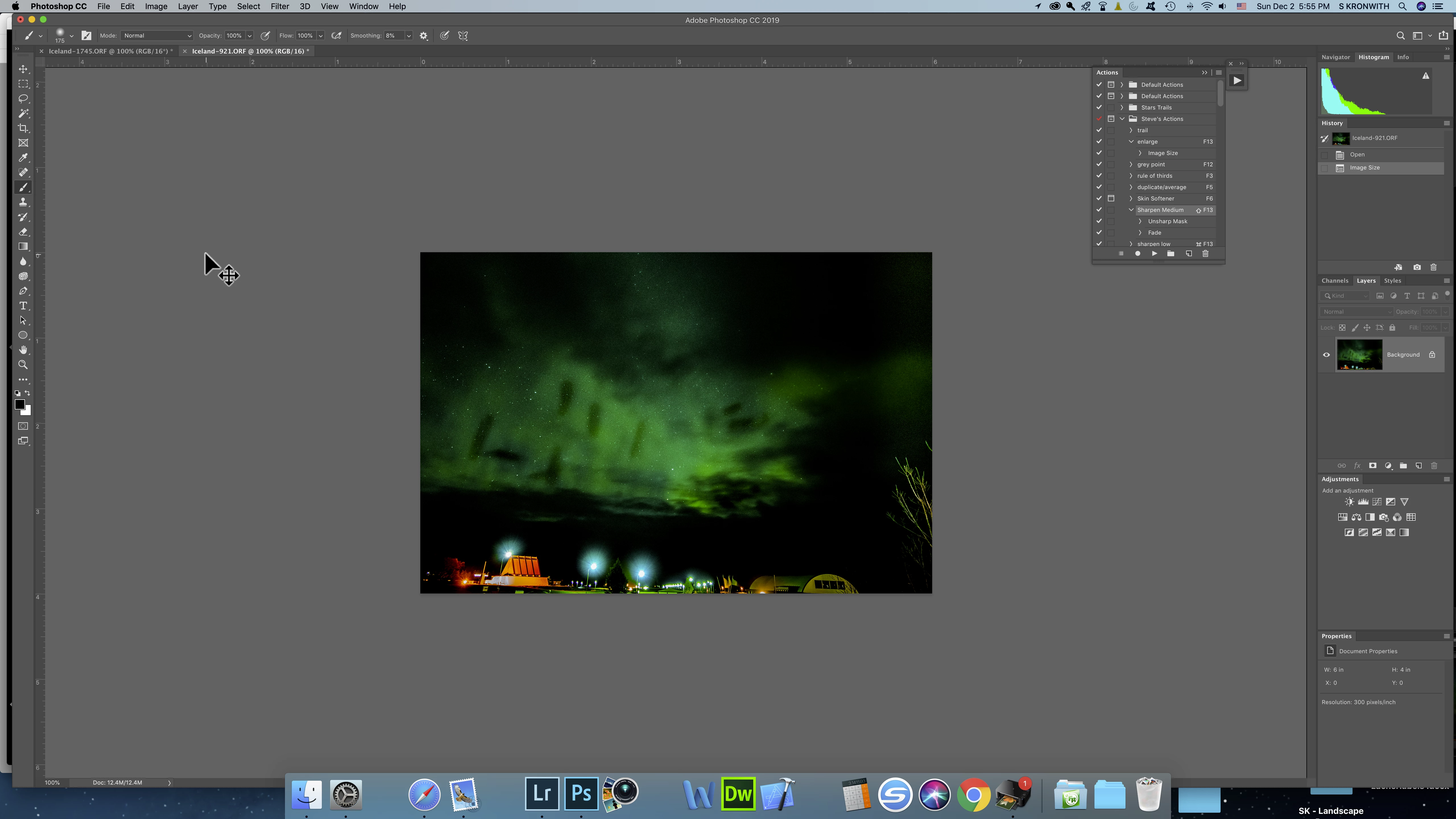Select the Crop tool
The width and height of the screenshot is (1456, 819).
(x=23, y=128)
